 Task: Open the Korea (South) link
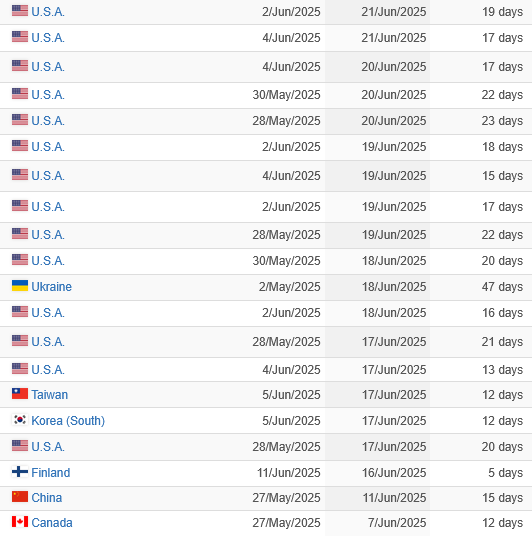tap(68, 420)
